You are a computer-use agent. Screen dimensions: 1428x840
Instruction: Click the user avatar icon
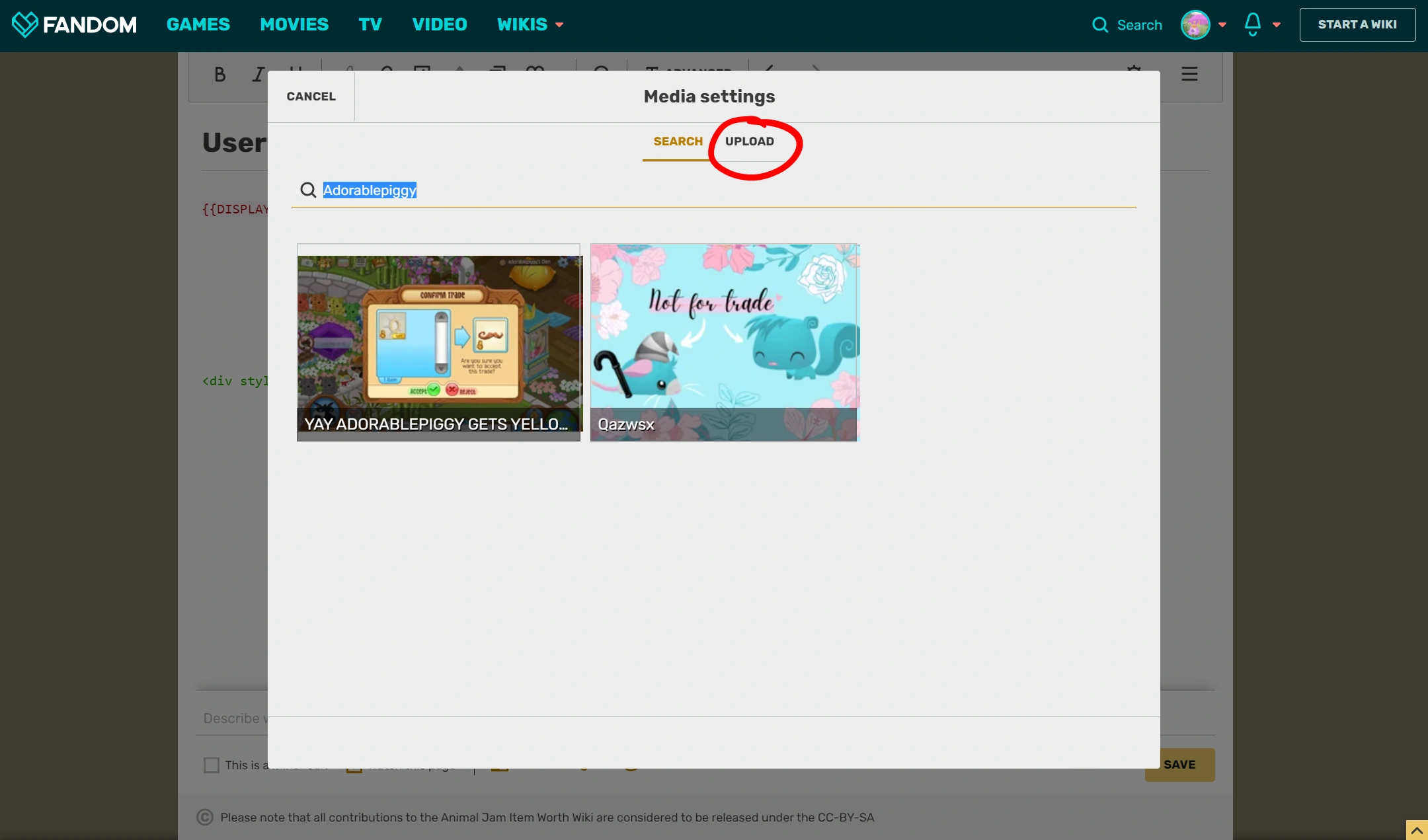[x=1195, y=24]
